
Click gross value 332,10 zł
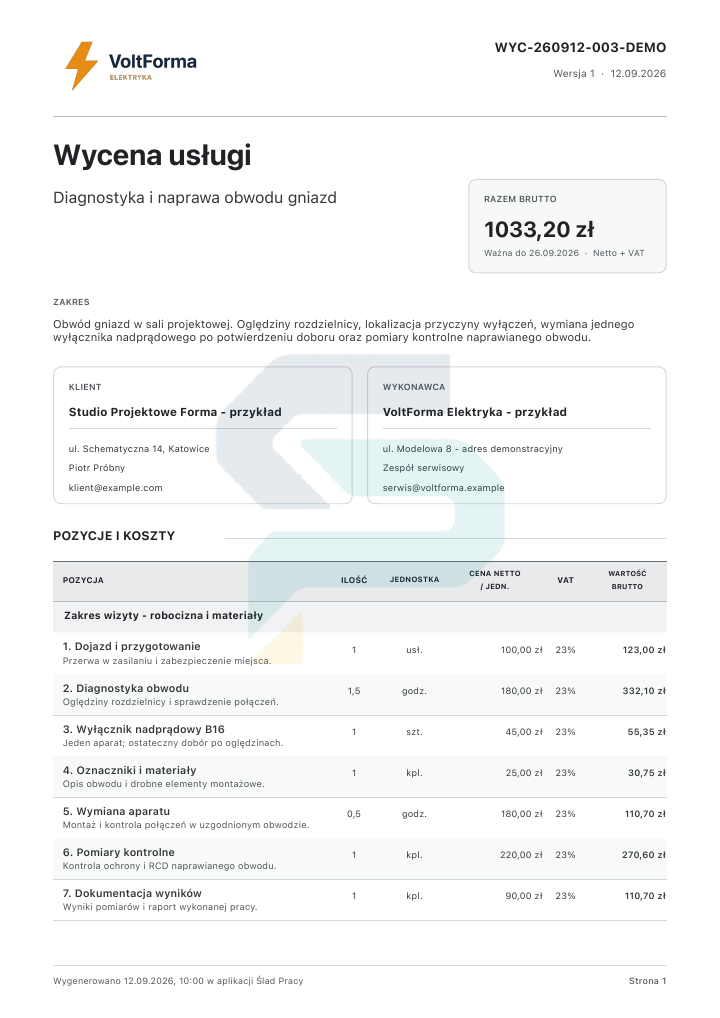point(644,691)
